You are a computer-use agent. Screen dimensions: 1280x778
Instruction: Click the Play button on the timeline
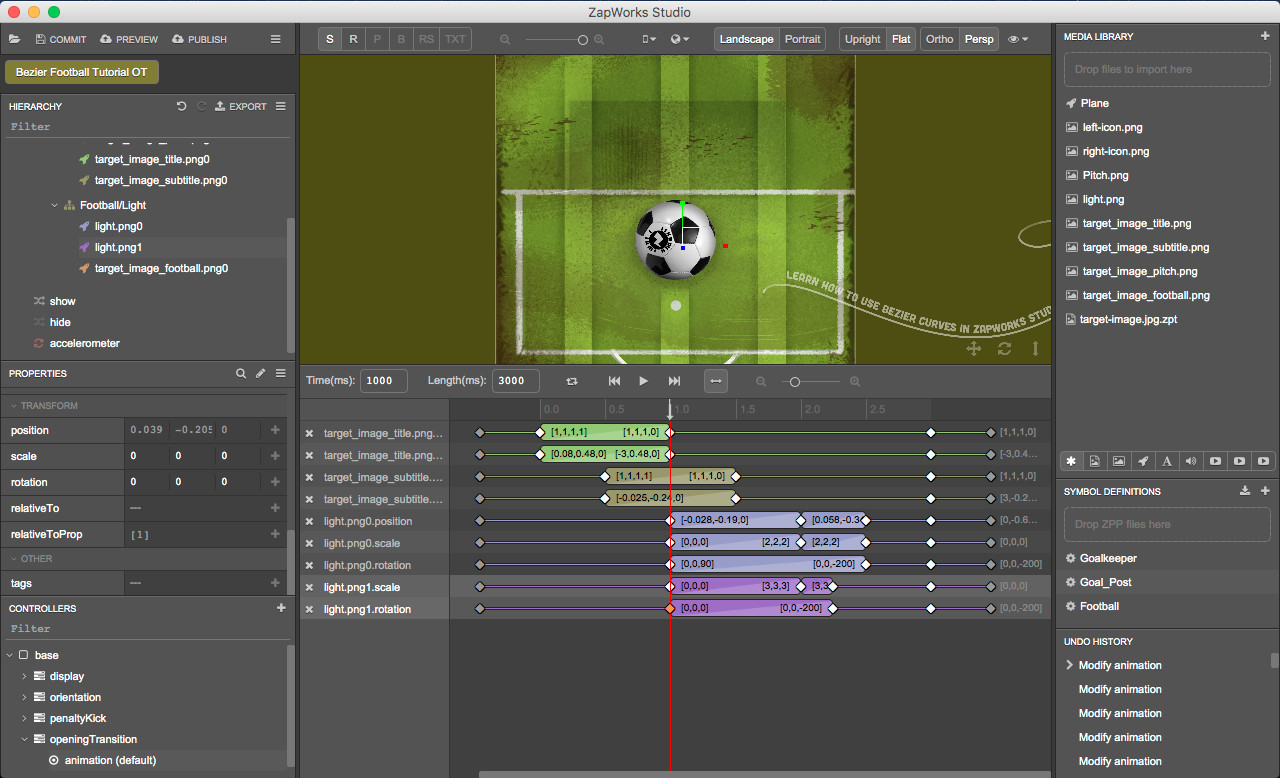(643, 380)
